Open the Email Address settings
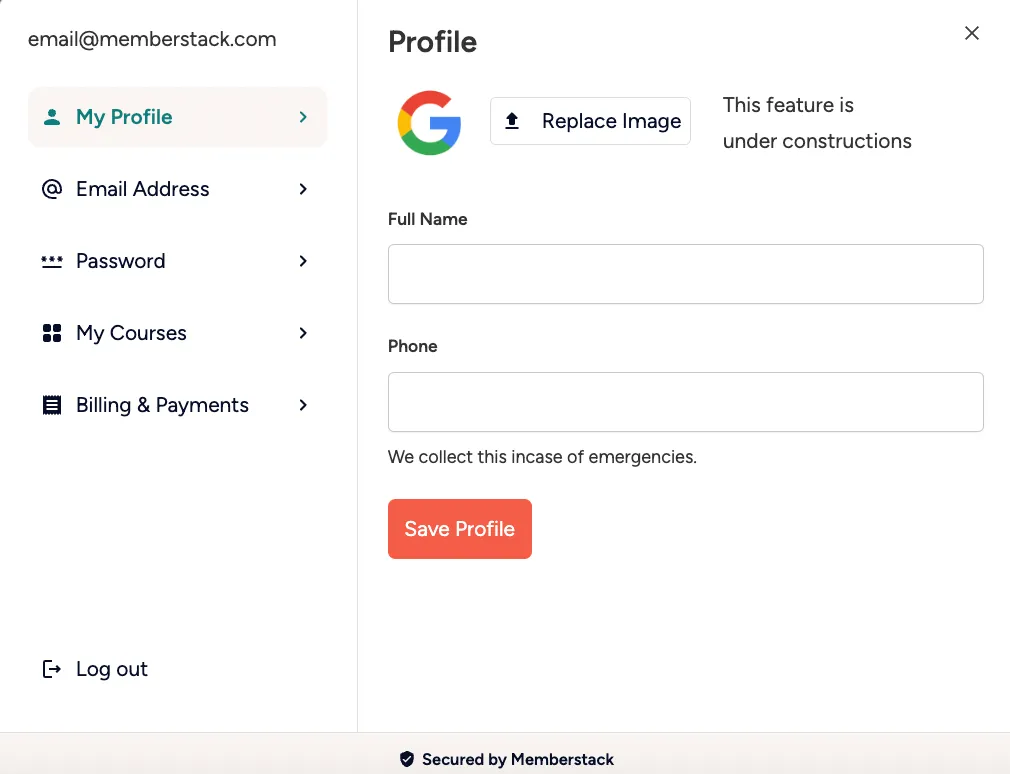This screenshot has width=1010, height=774. (142, 189)
